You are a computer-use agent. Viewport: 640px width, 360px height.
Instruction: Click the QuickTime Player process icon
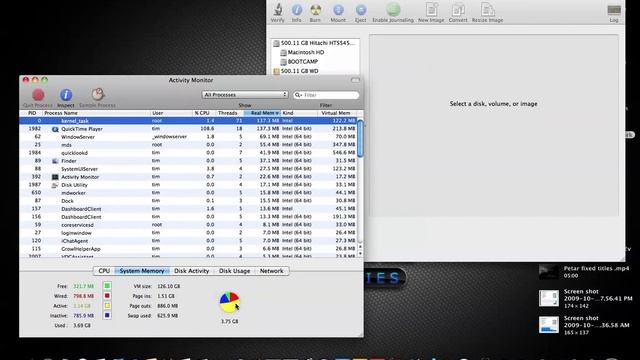click(55, 129)
